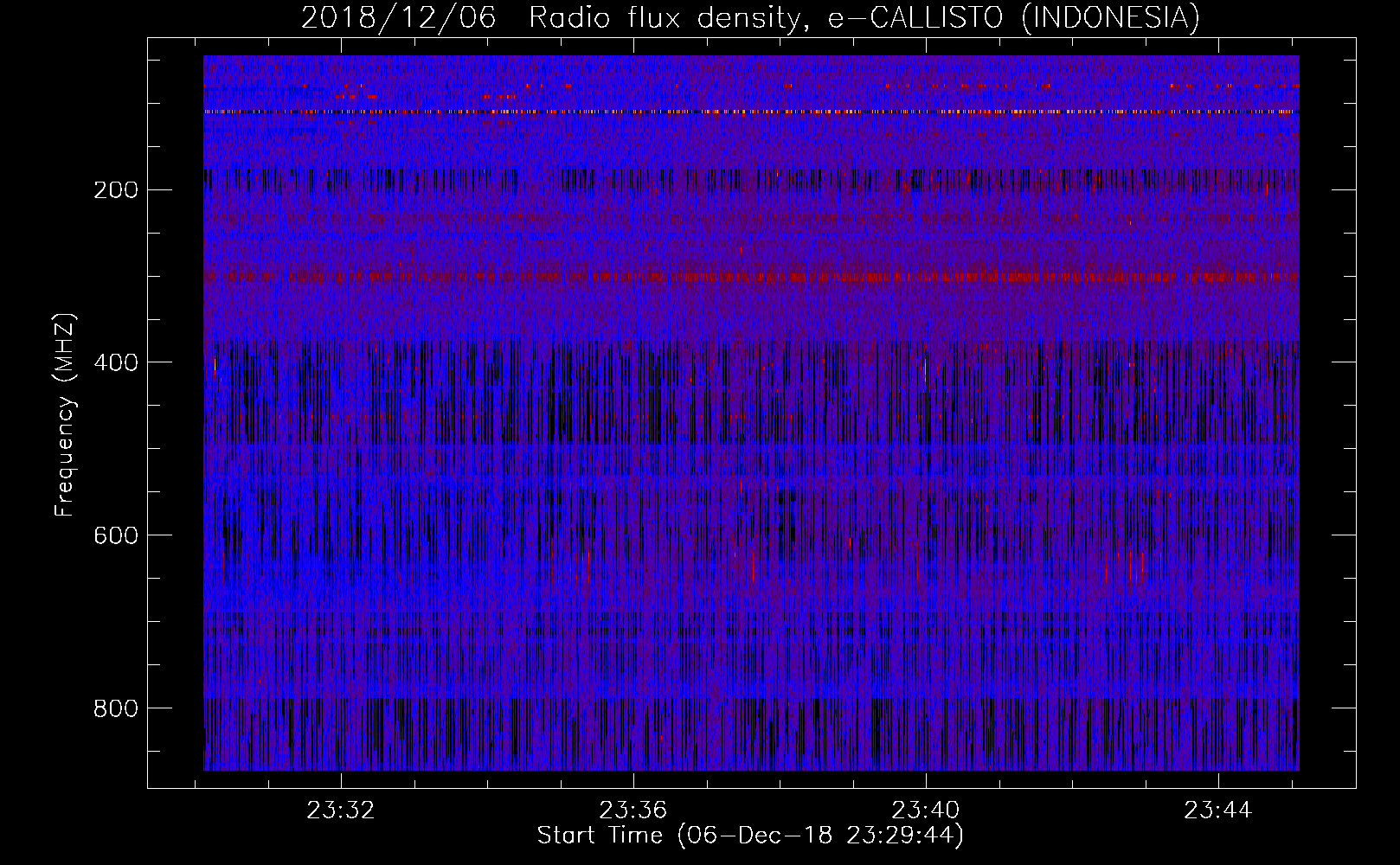Click the 'Start Time (06-Dec-18 23:29:44)' label
Viewport: 1400px width, 865px height.
pyautogui.click(x=750, y=836)
